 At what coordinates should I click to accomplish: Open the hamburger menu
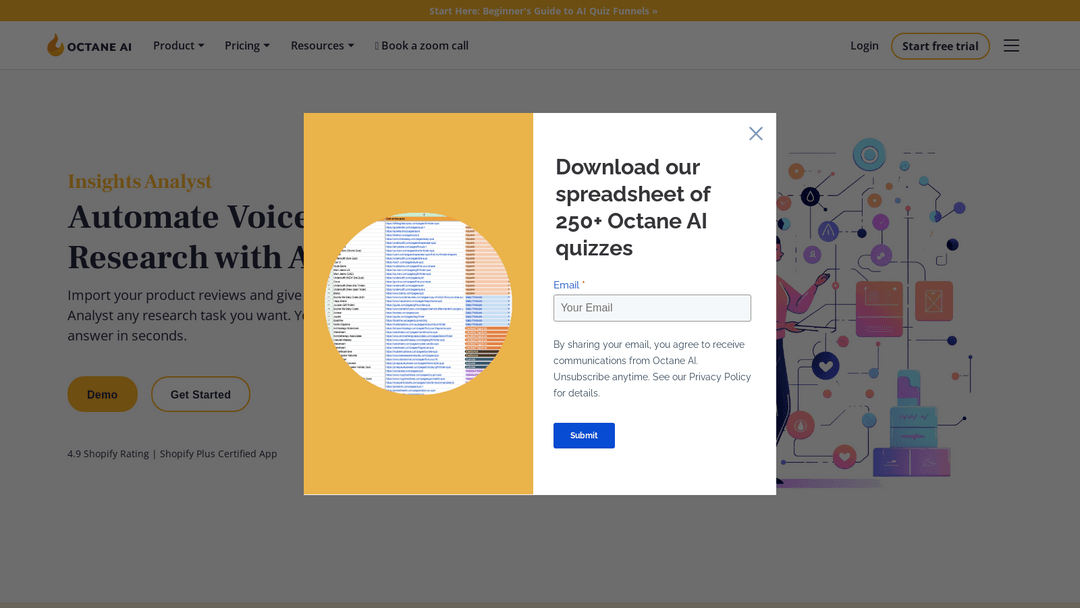click(1011, 46)
